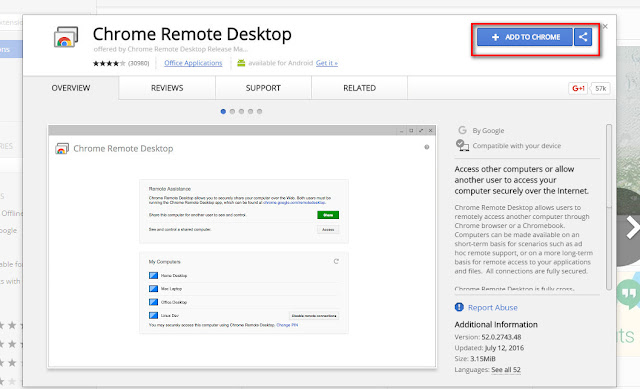Click the green Share button in preview
This screenshot has width=640, height=389.
tap(328, 215)
